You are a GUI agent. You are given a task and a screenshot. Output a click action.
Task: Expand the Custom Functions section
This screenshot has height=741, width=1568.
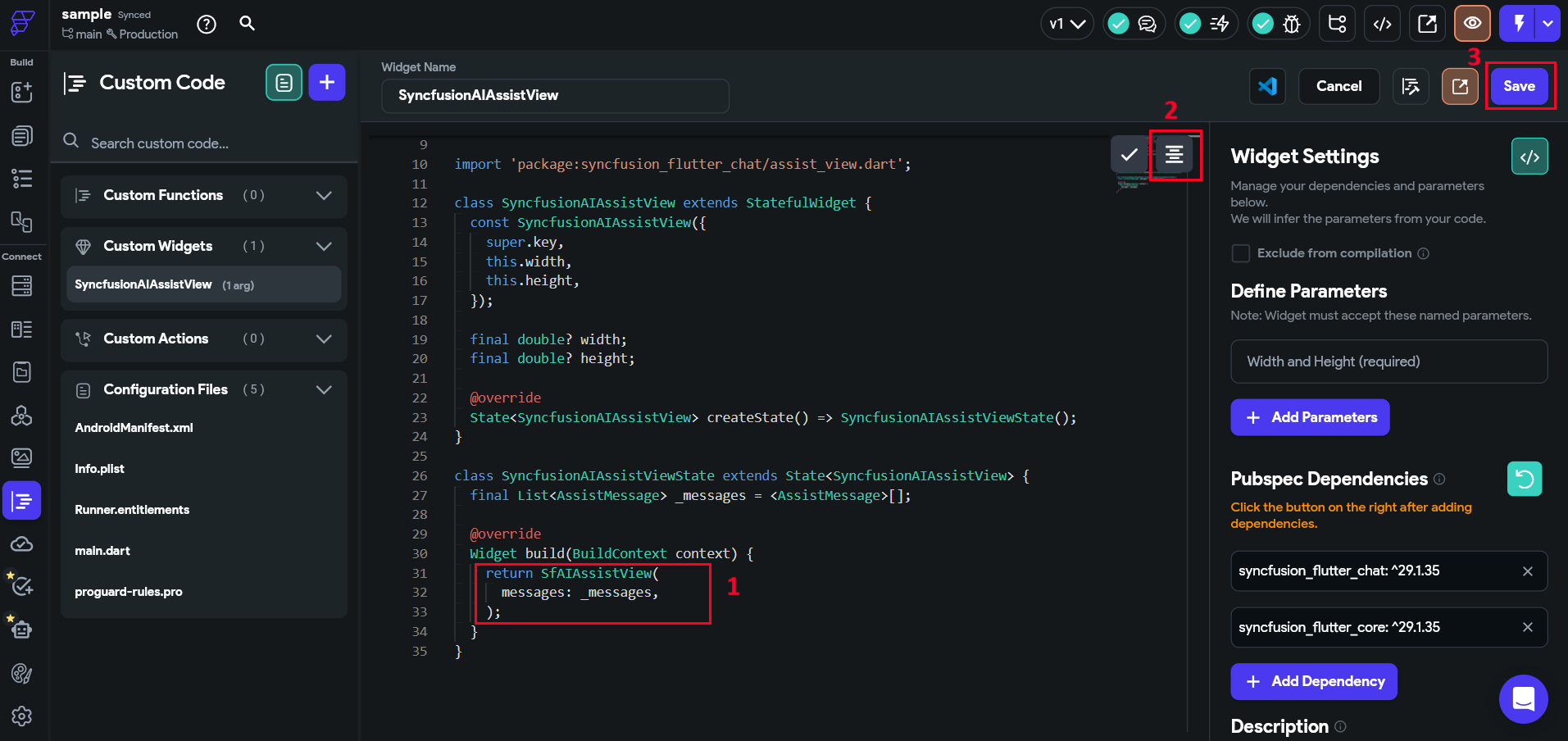pos(323,196)
